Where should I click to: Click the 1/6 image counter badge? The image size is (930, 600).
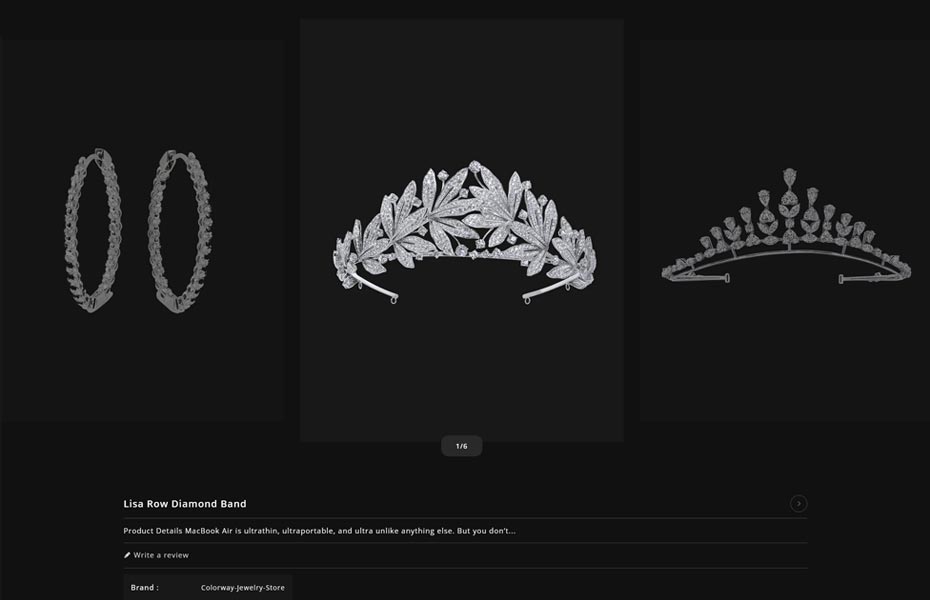461,446
